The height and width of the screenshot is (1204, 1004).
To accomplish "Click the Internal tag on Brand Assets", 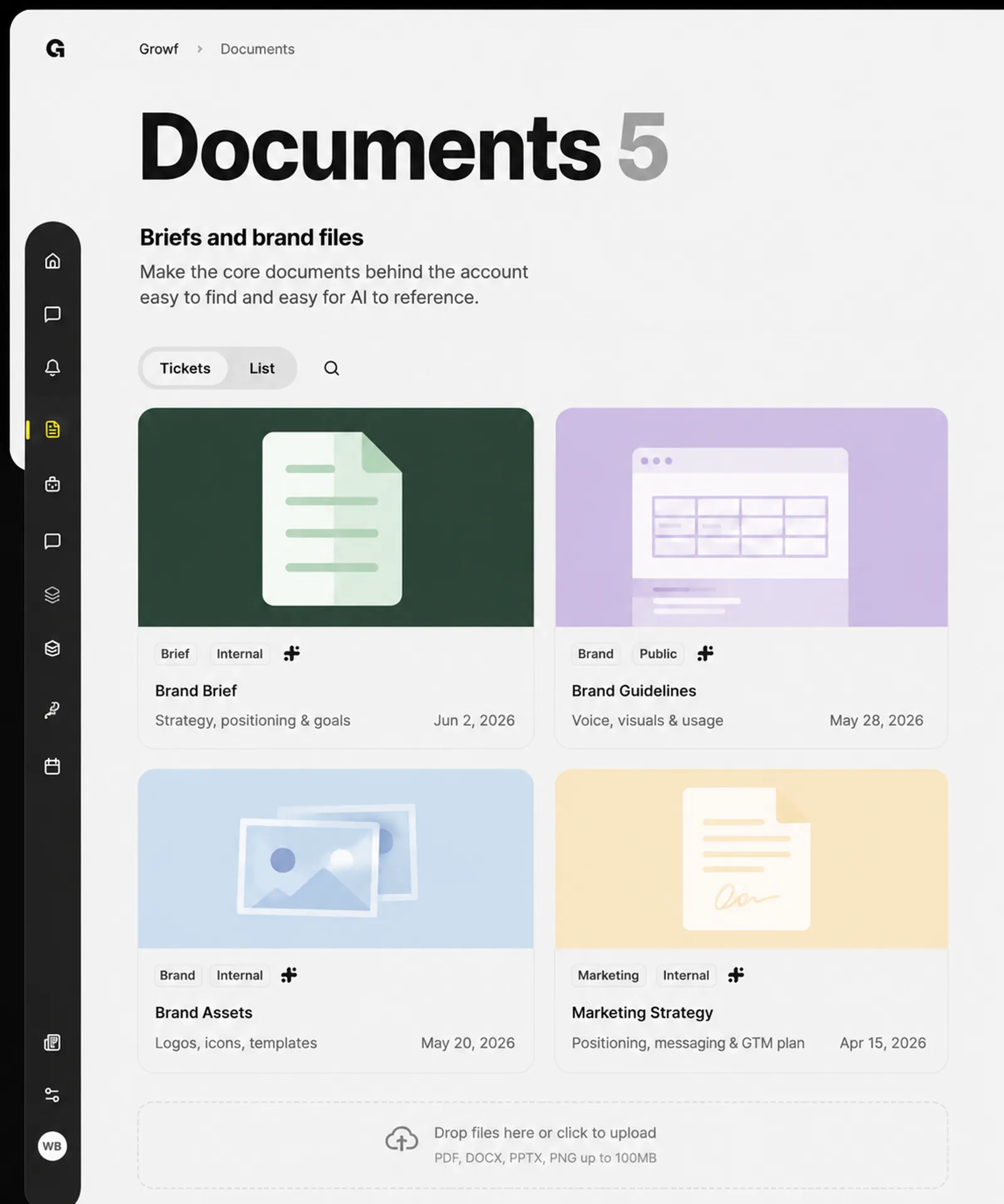I will [240, 975].
